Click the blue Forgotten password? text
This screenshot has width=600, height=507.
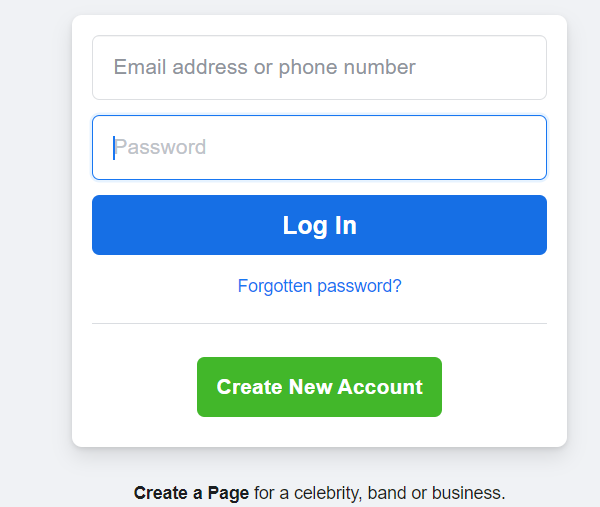[319, 286]
